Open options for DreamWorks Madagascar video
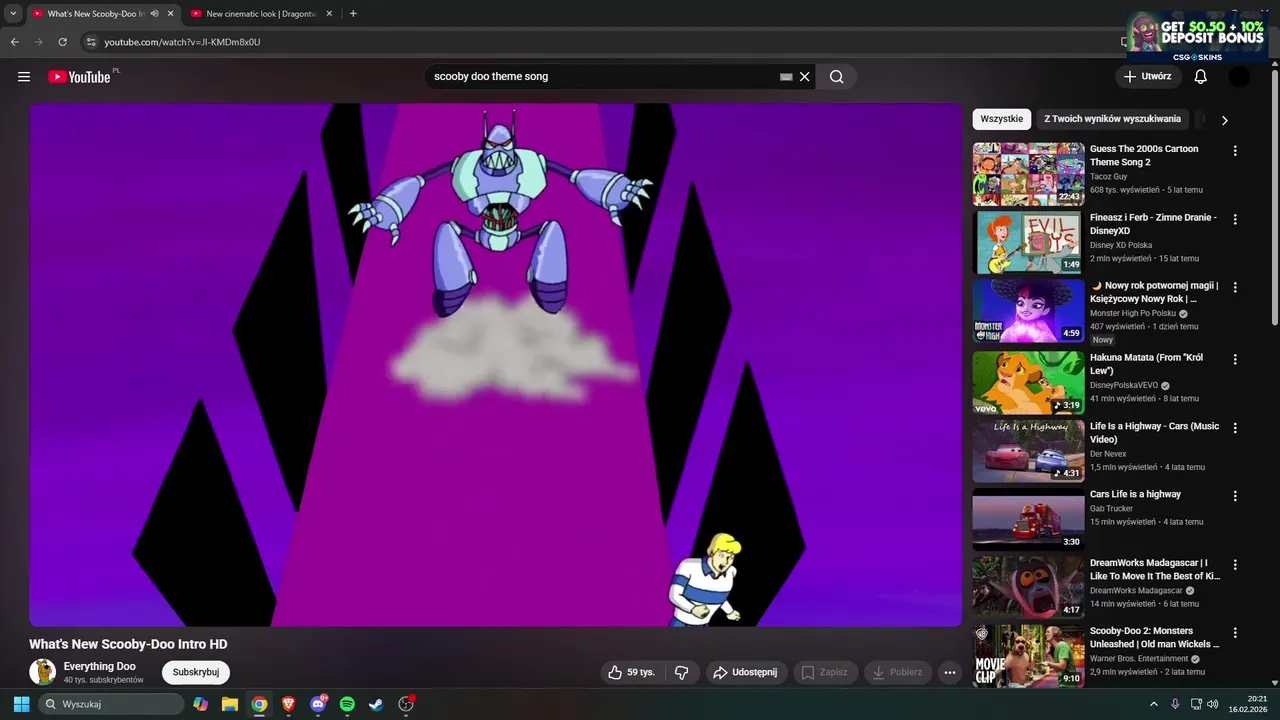Viewport: 1280px width, 720px height. pyautogui.click(x=1235, y=564)
